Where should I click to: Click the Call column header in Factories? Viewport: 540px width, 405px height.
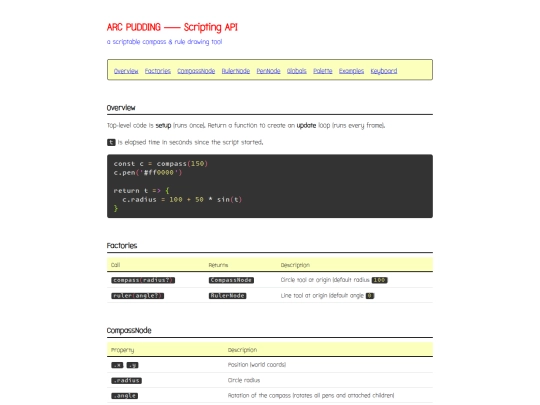[x=115, y=265]
